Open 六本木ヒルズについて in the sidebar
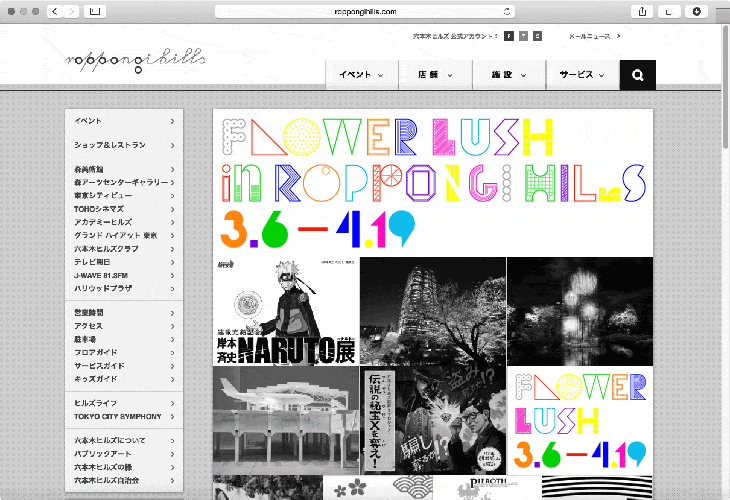 coord(124,440)
